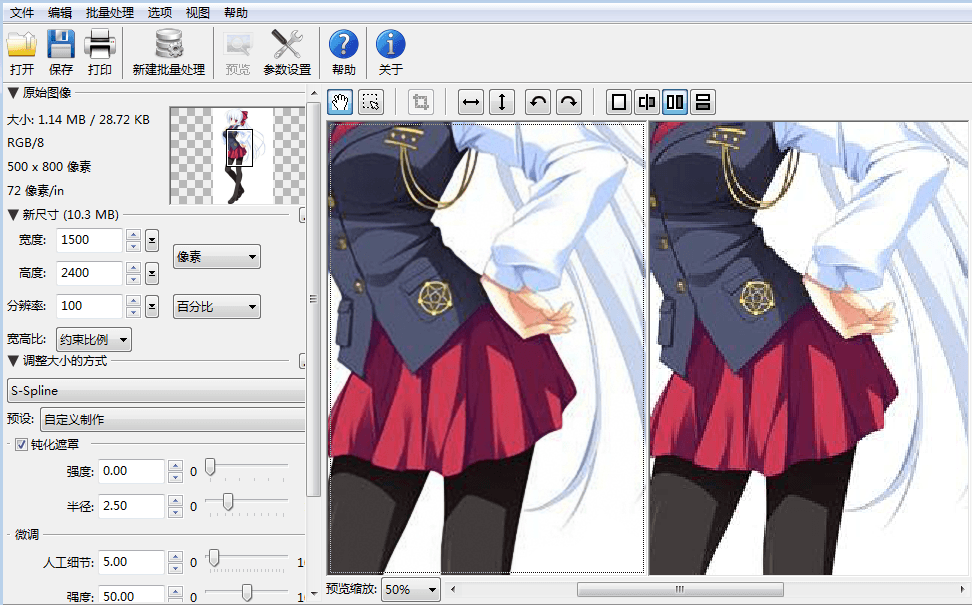Open 参数设置 settings tools icon
972x605 pixels.
tap(287, 45)
